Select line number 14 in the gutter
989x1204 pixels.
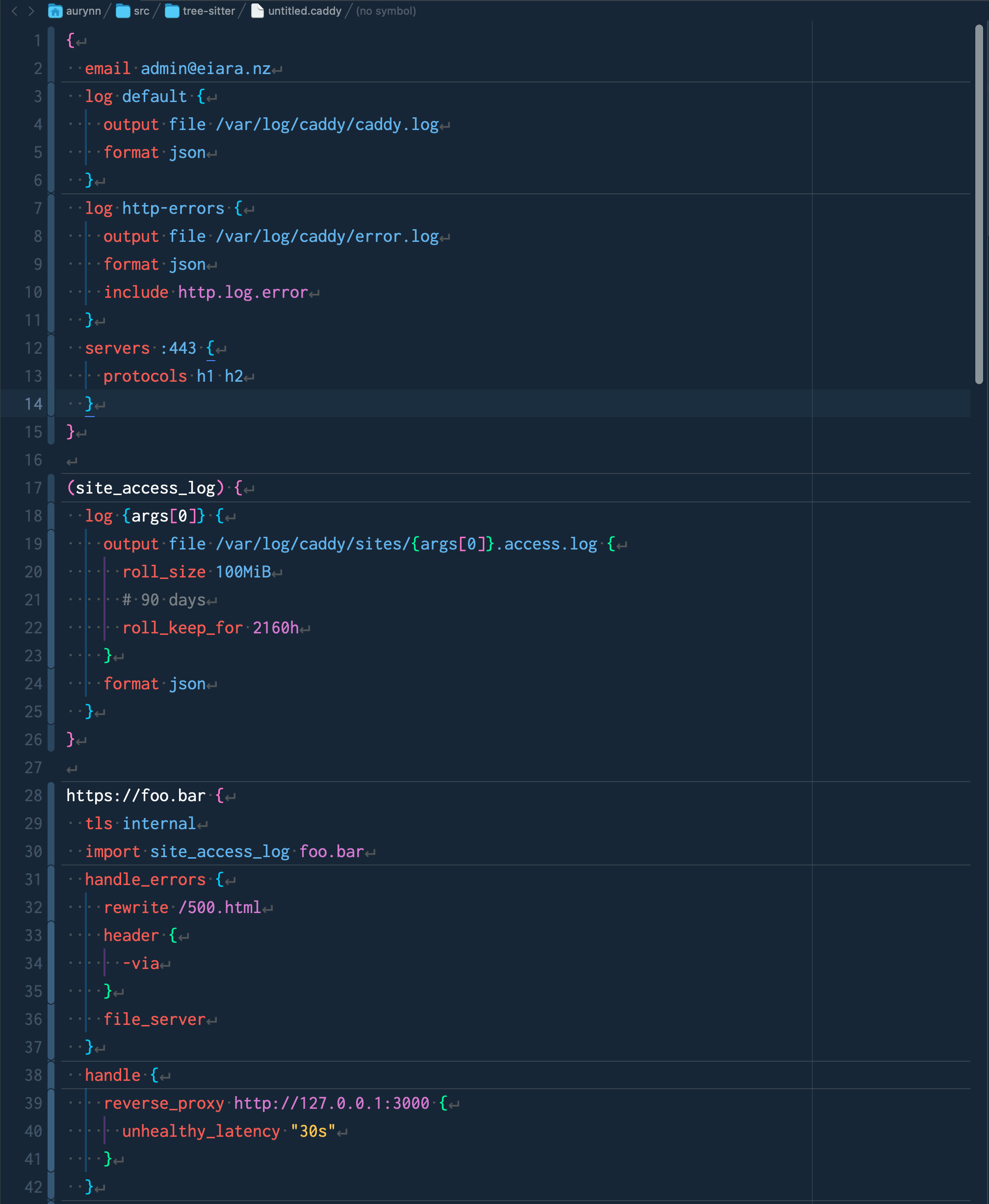[x=33, y=403]
